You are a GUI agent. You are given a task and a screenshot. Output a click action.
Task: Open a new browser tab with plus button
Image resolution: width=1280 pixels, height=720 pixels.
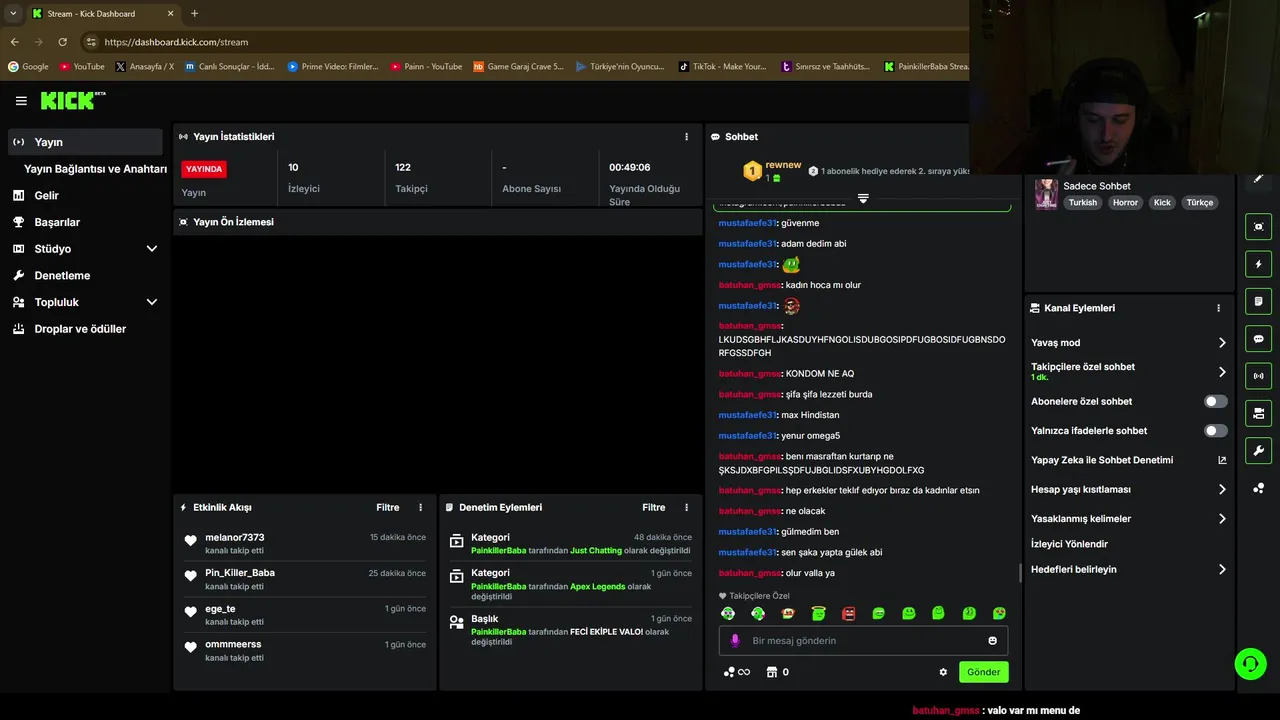click(x=194, y=13)
